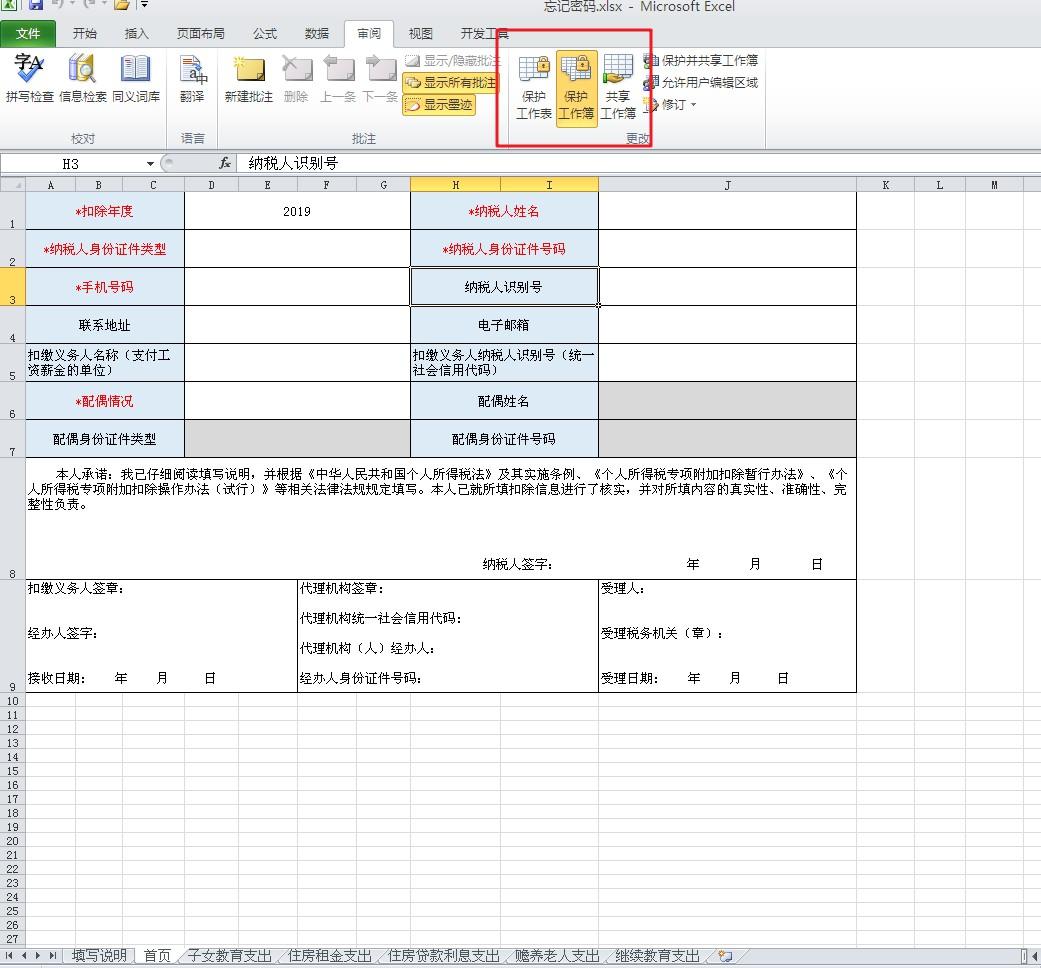Viewport: 1041px width, 968px height.
Task: Switch to the 页面布局 ribbon tab
Action: tap(200, 34)
